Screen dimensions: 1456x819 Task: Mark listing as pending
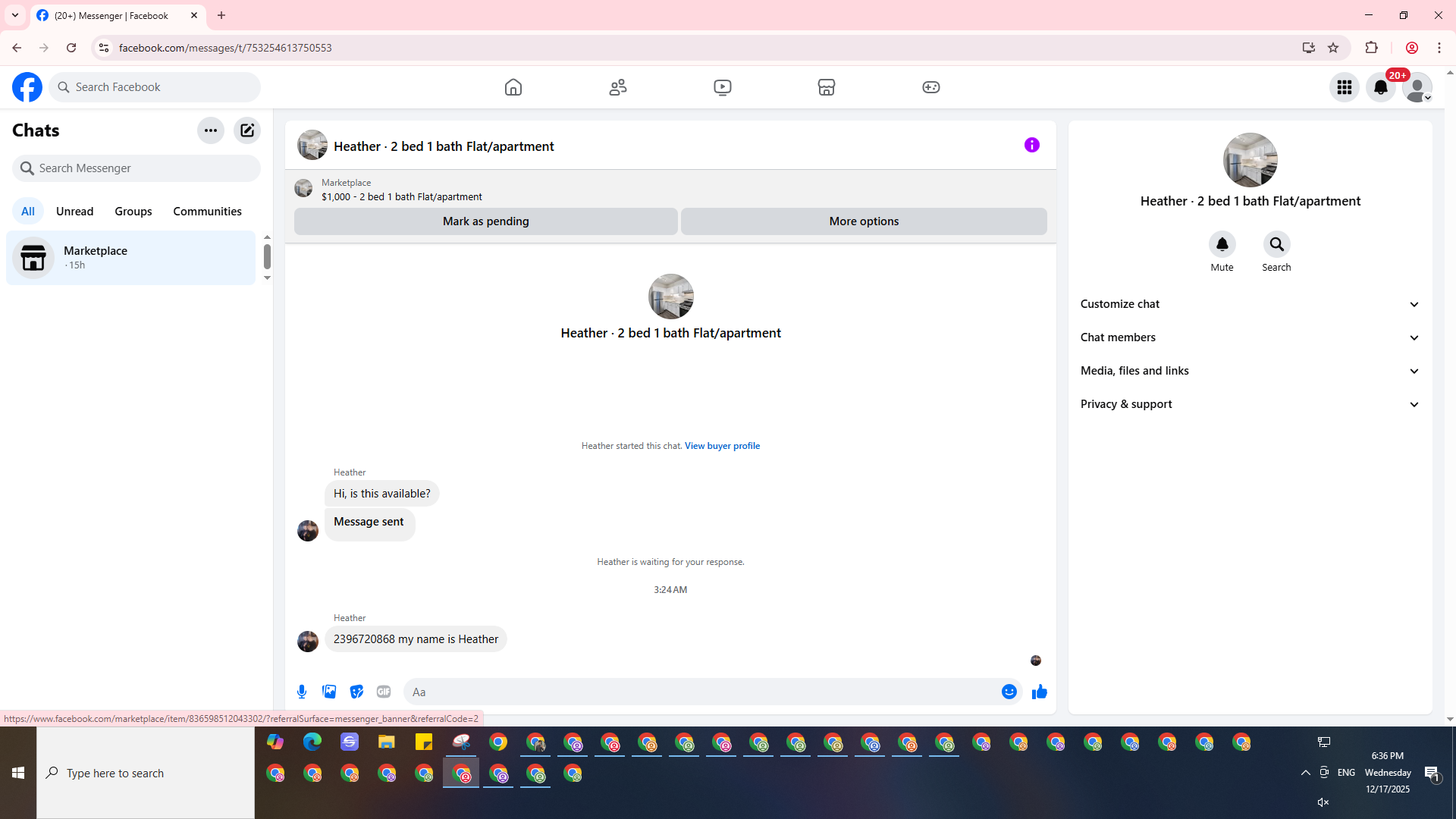click(485, 221)
